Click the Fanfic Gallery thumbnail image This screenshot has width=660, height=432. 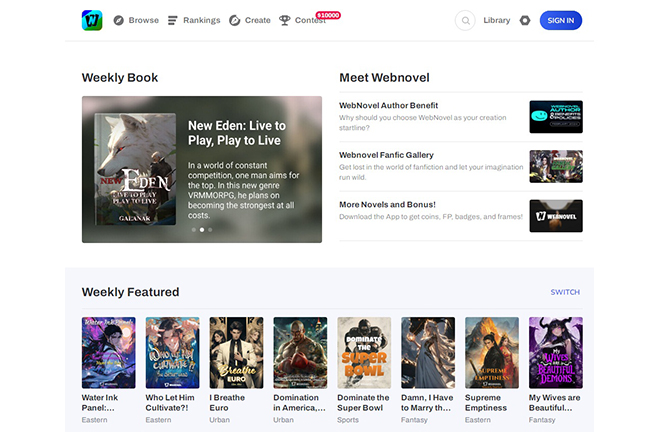coord(556,166)
